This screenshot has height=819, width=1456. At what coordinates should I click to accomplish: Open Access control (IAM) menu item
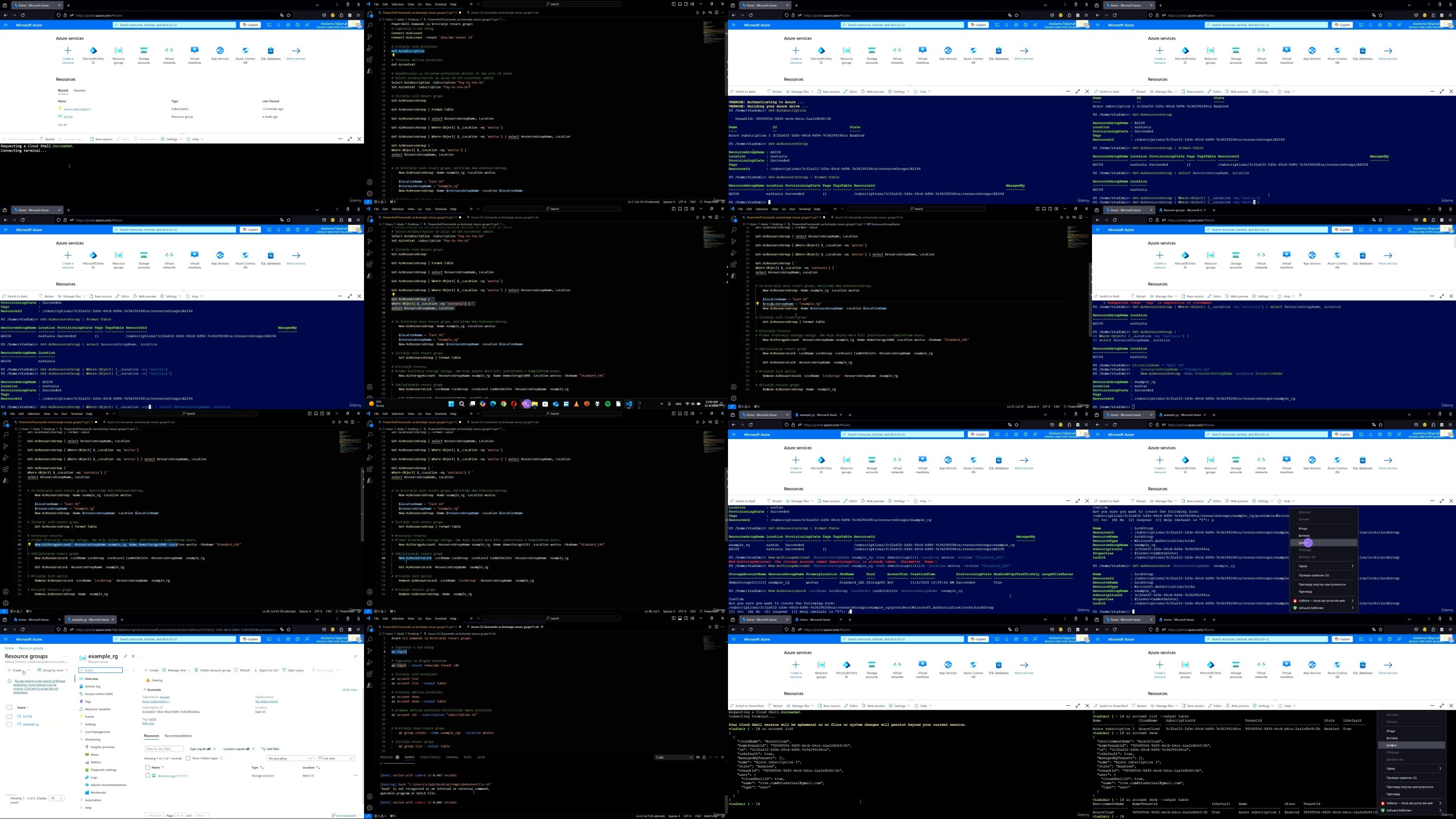point(96,694)
